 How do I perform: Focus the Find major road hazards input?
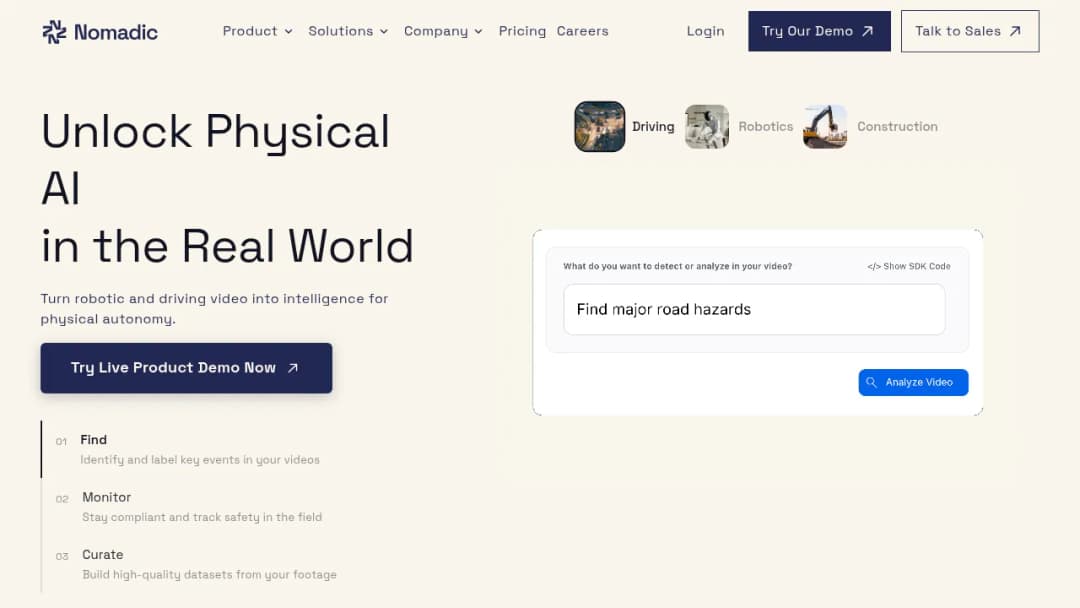pyautogui.click(x=754, y=310)
